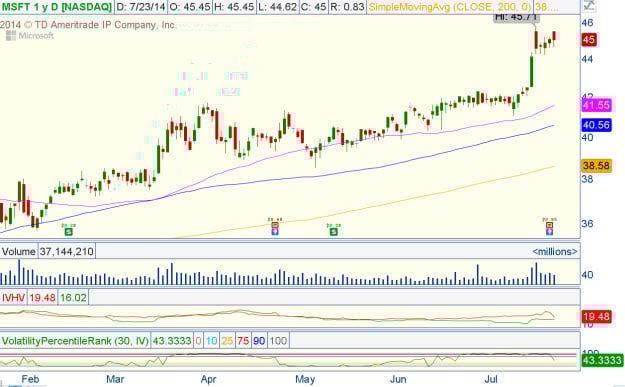Open the SimpleMovingAvg (CLOSE, 200, 0) study label
Screen dimensions: 625x387
pos(450,7)
